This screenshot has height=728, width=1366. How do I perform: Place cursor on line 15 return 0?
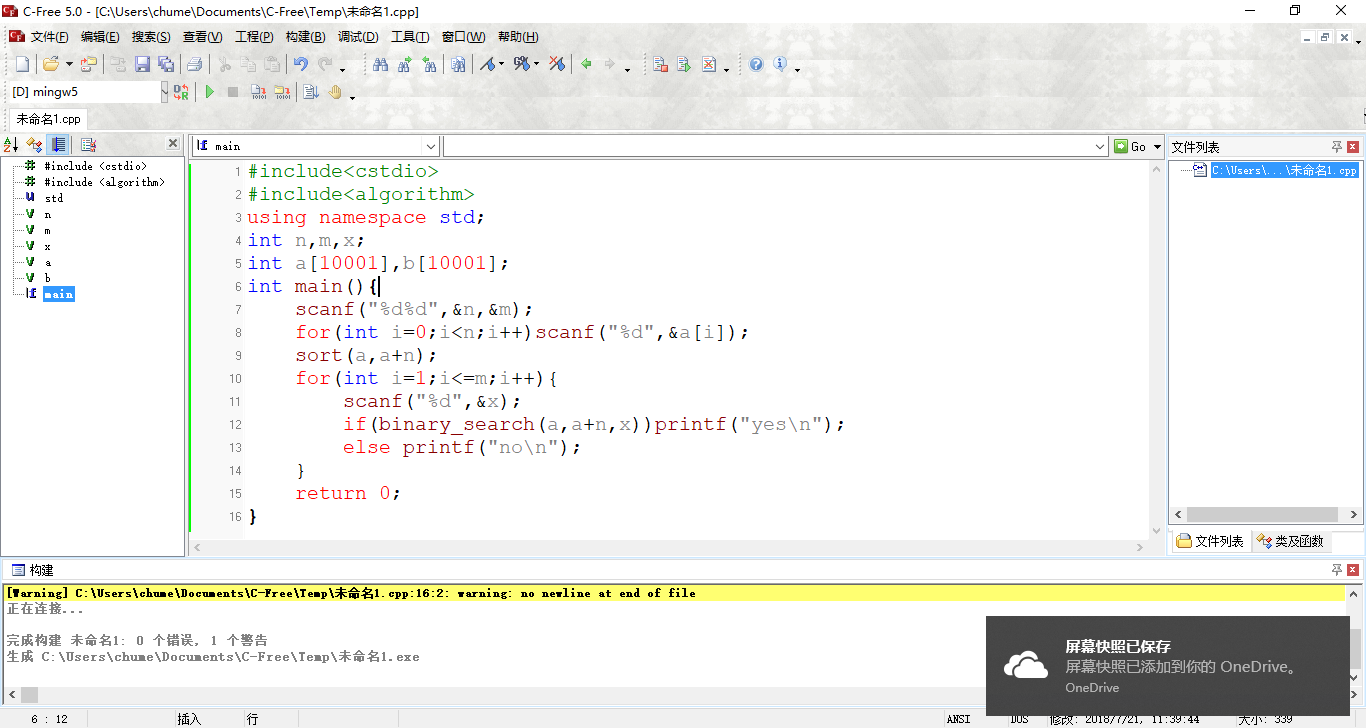tap(347, 493)
